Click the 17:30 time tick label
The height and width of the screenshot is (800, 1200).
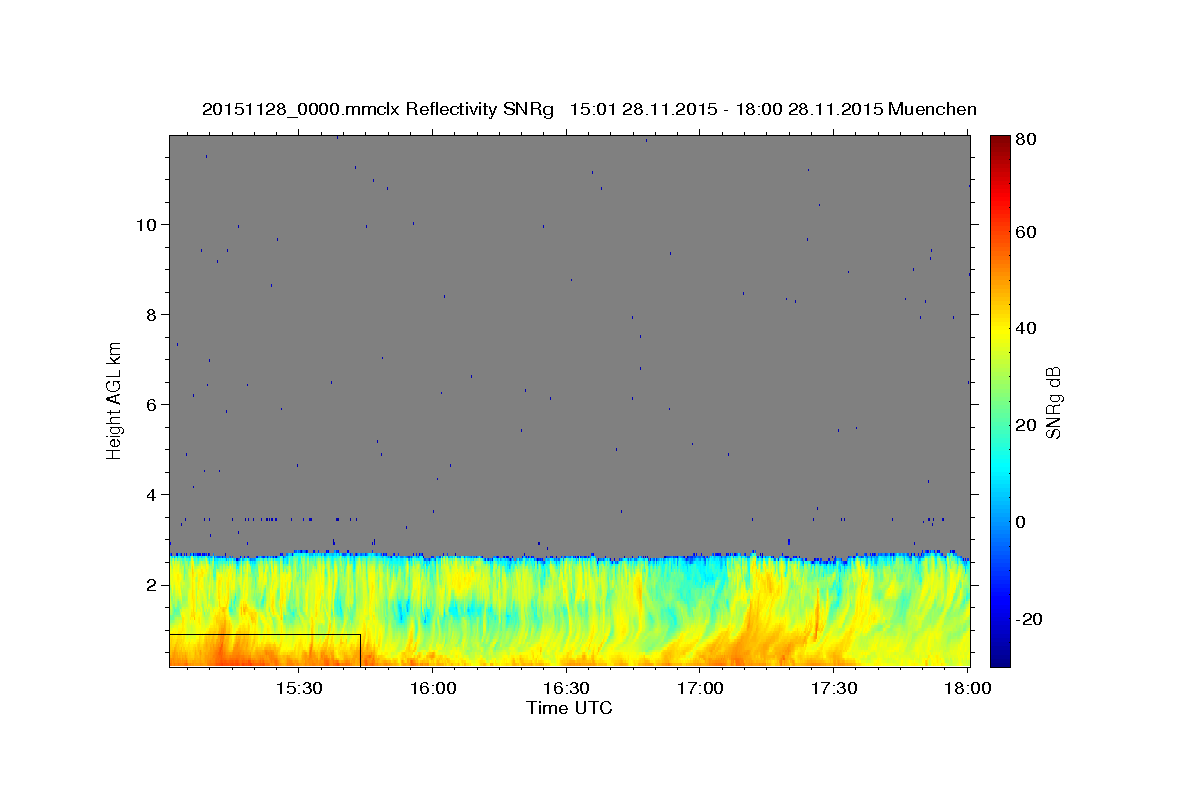pos(834,689)
